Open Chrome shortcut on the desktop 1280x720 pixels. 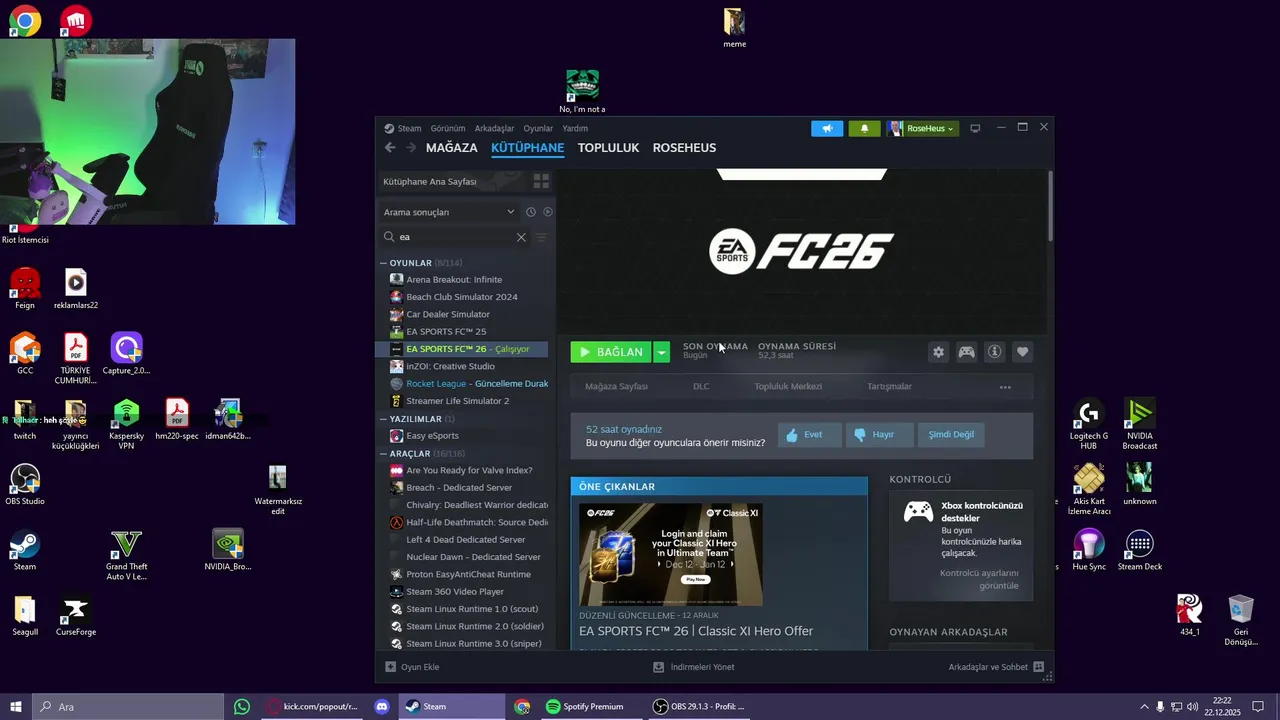[x=25, y=20]
